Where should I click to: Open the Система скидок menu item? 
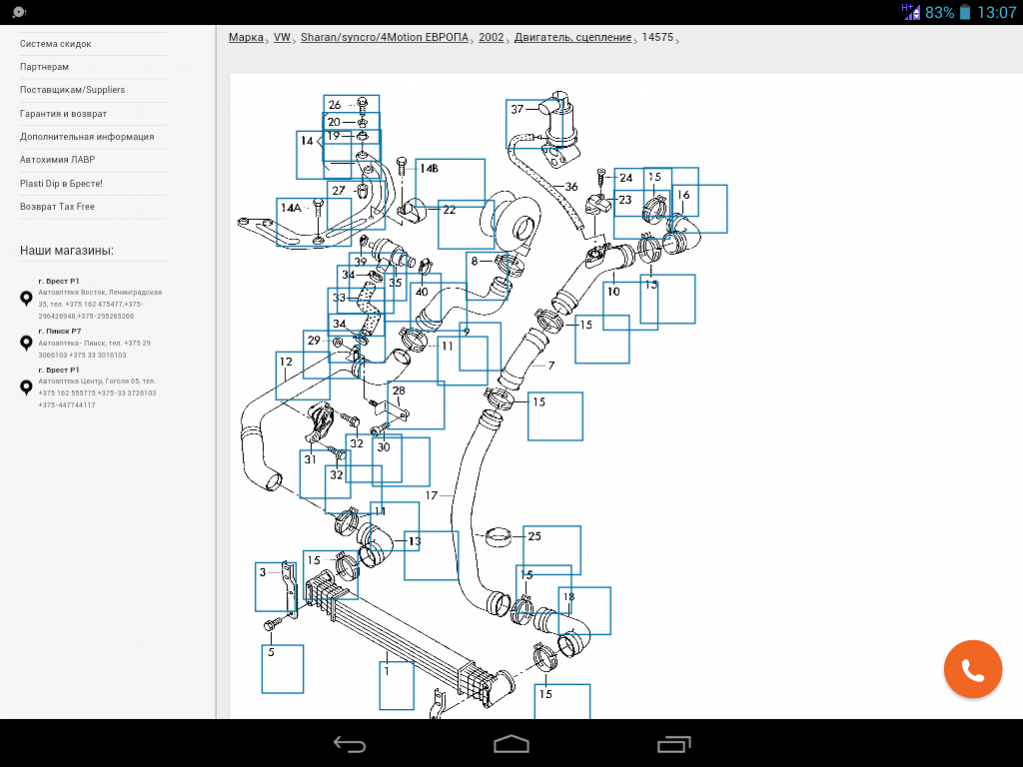56,44
